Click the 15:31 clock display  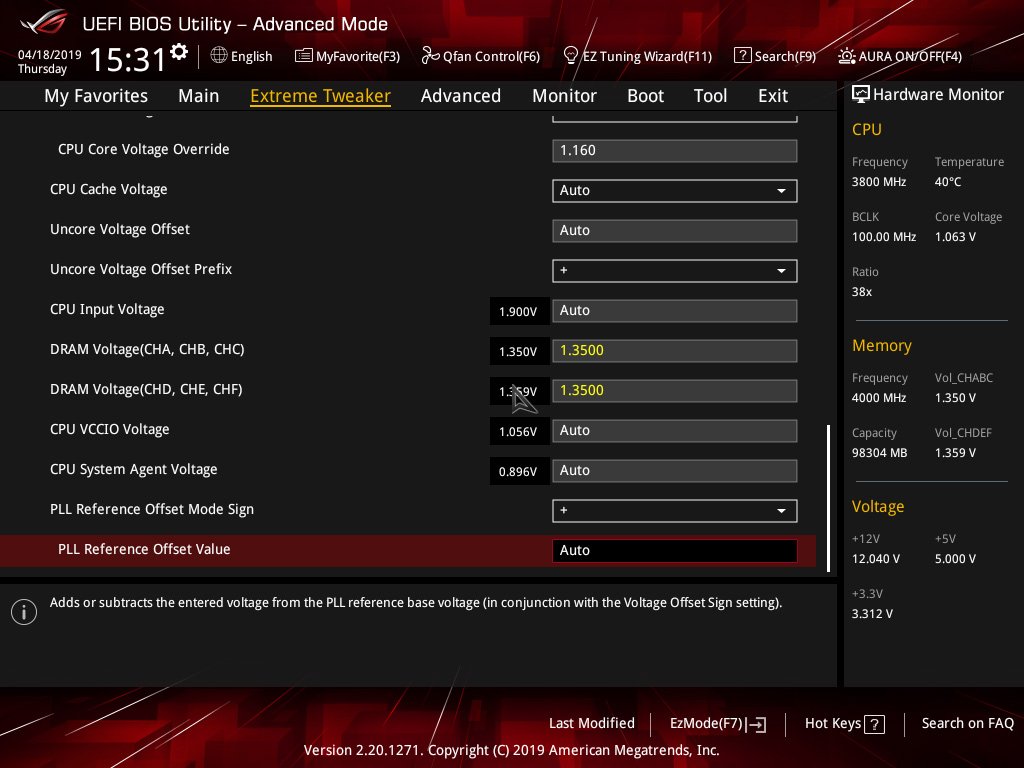[127, 59]
